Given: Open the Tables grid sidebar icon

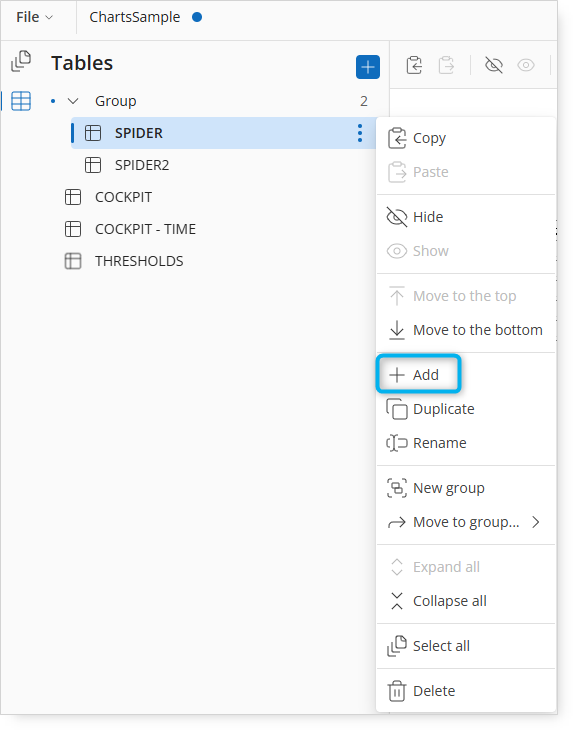Looking at the screenshot, I should (x=21, y=101).
